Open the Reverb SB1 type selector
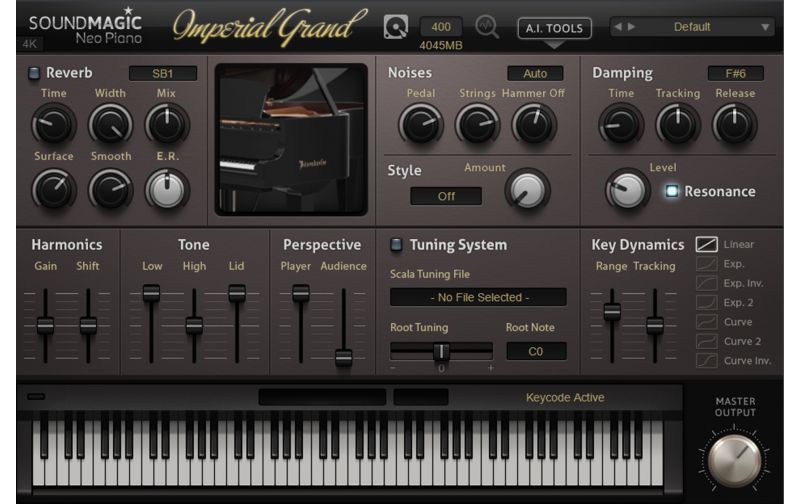Image resolution: width=800 pixels, height=504 pixels. 163,73
